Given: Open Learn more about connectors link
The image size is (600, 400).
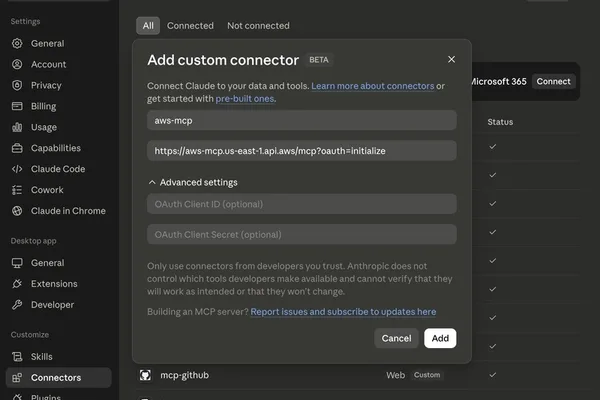Looking at the screenshot, I should (373, 86).
